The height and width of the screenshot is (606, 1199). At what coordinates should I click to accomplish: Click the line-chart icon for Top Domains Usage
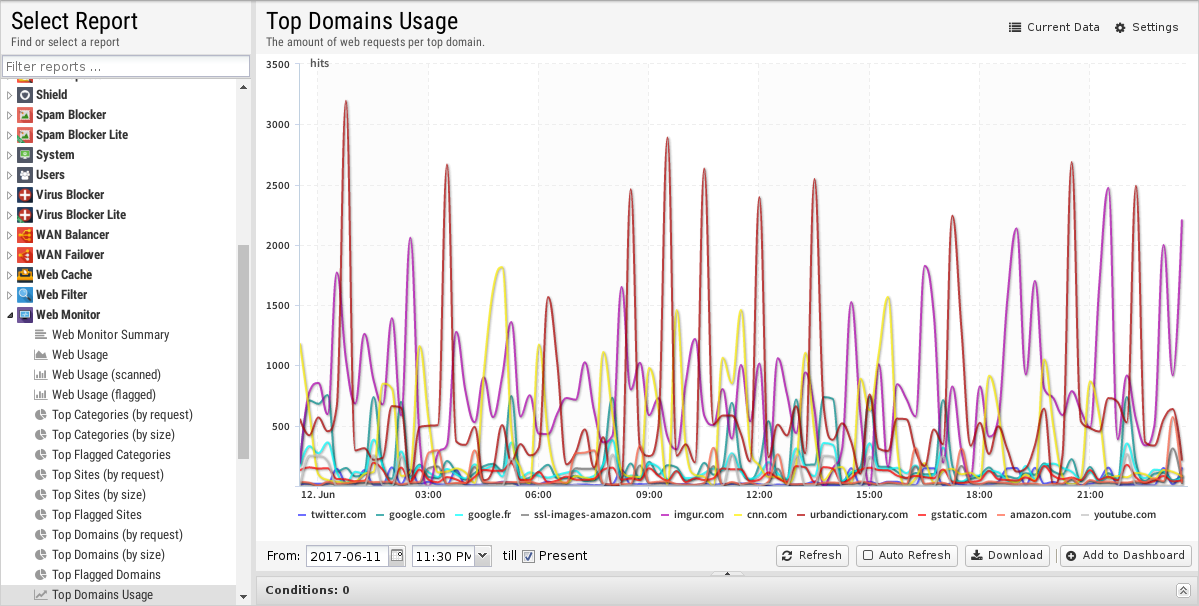(x=41, y=595)
